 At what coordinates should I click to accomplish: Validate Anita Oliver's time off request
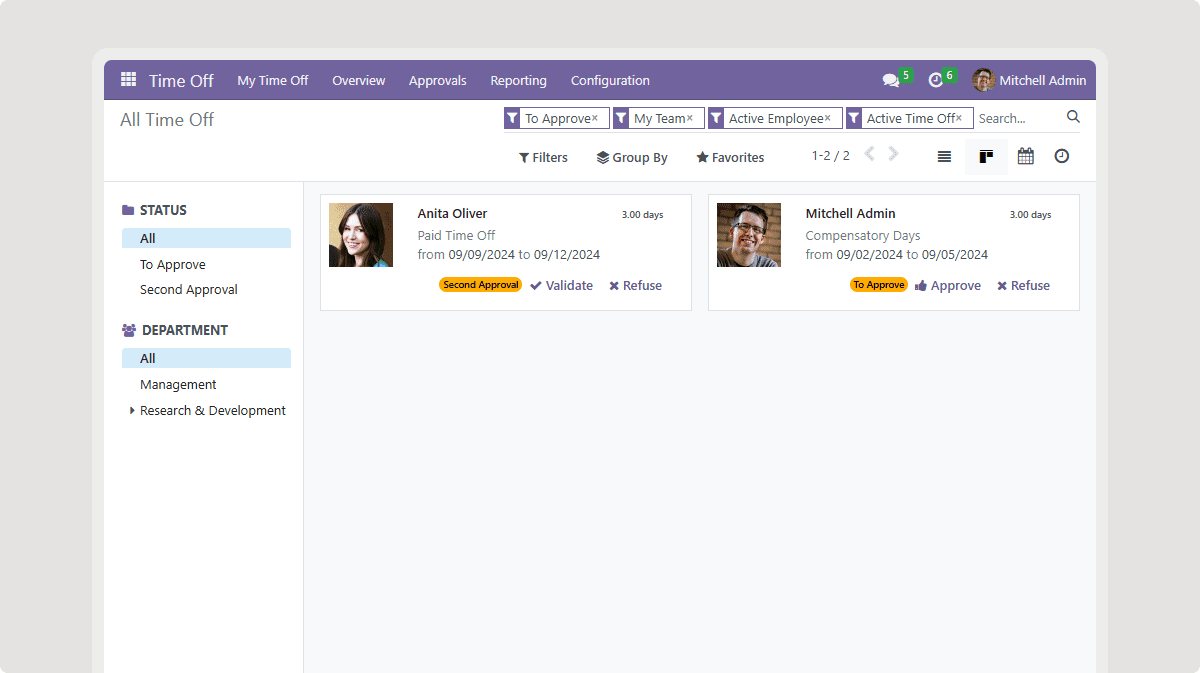[561, 286]
